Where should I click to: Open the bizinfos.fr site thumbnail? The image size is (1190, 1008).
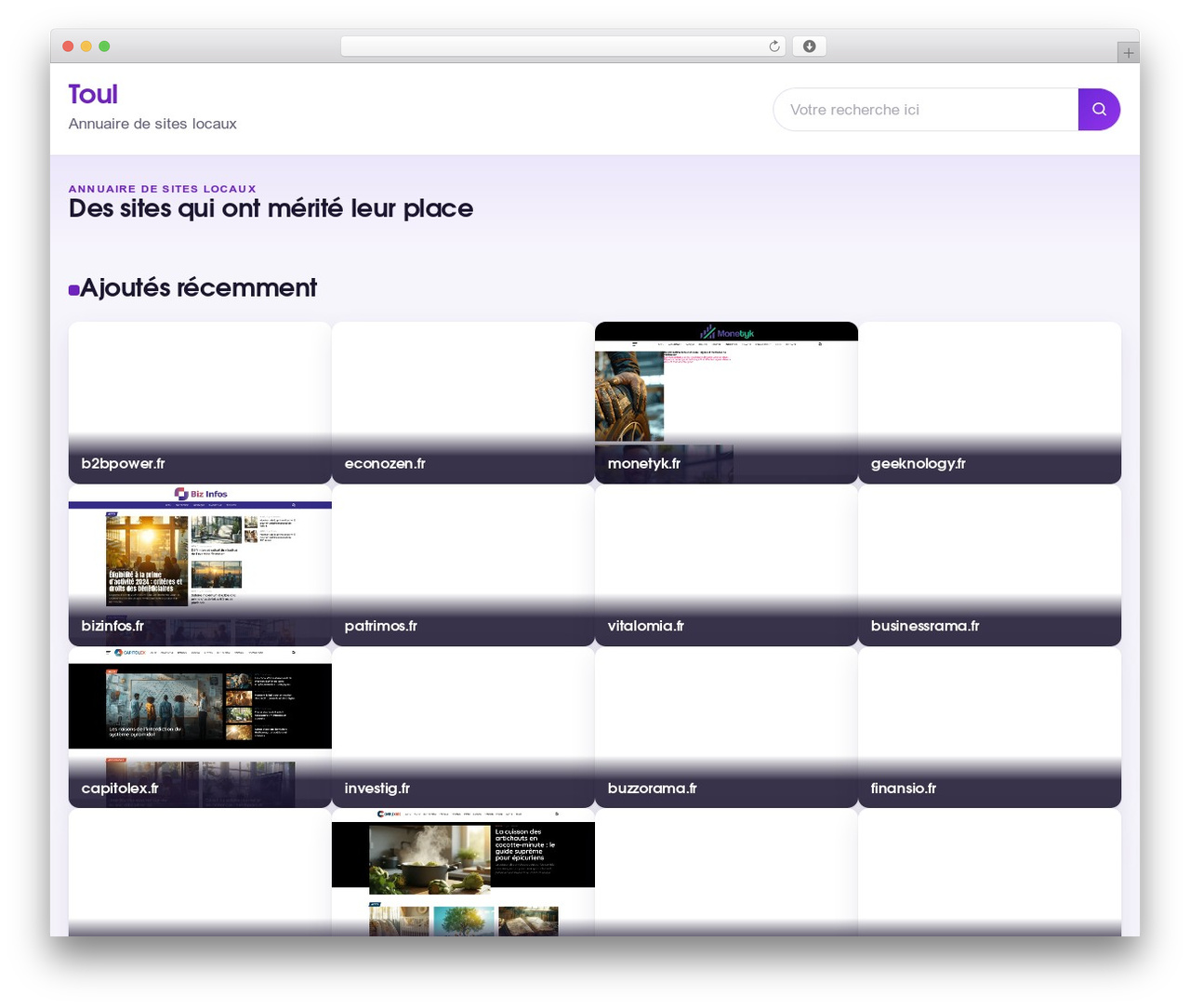pos(200,565)
